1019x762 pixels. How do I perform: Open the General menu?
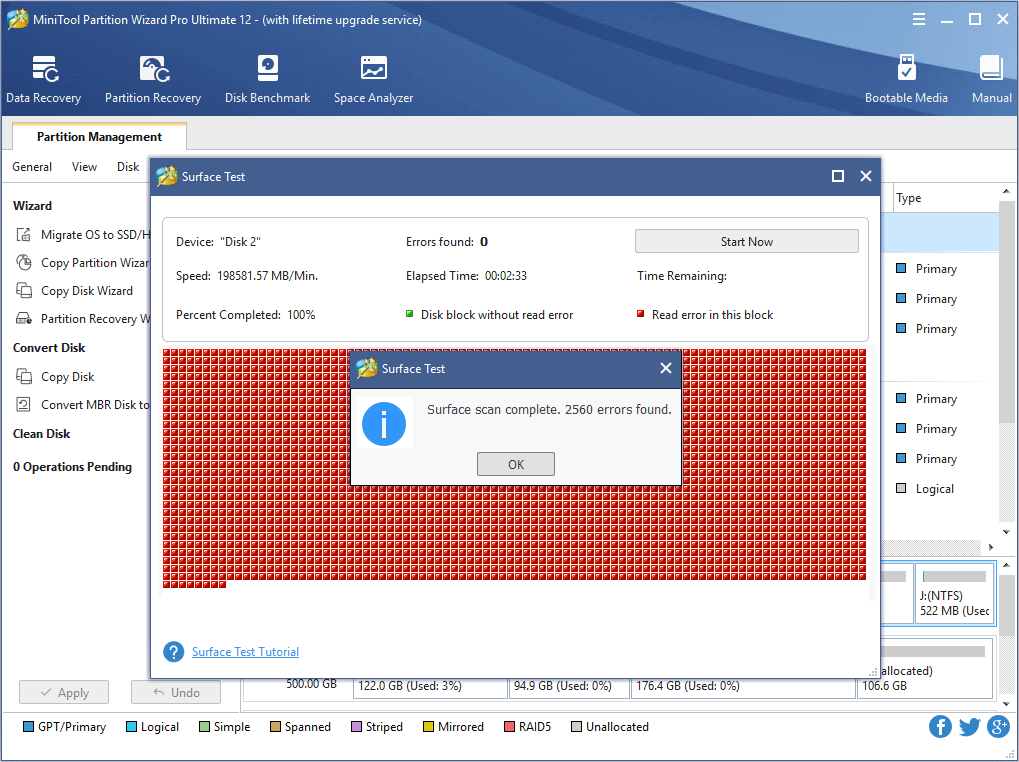pos(31,167)
